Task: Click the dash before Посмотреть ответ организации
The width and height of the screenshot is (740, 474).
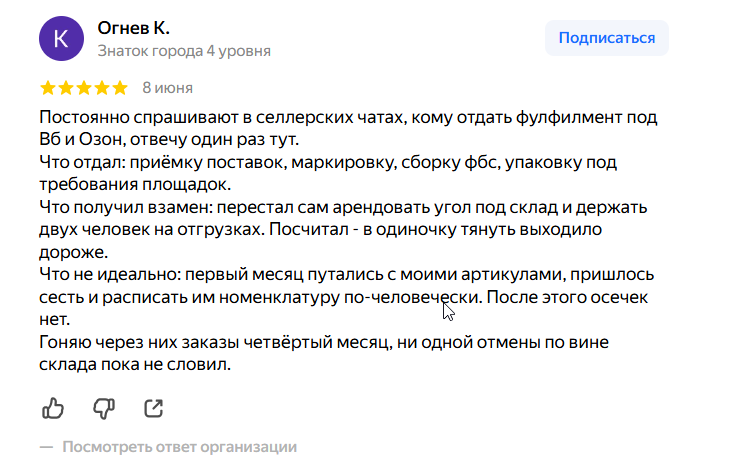Action: [x=46, y=447]
